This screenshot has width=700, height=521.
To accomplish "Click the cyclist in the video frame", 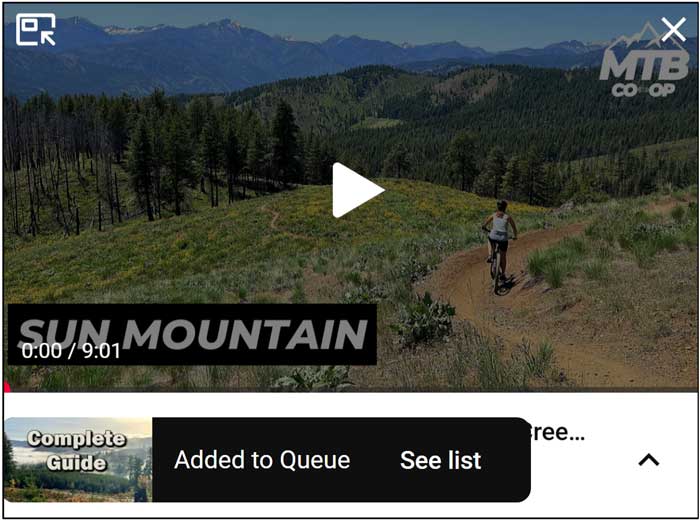I will [500, 247].
